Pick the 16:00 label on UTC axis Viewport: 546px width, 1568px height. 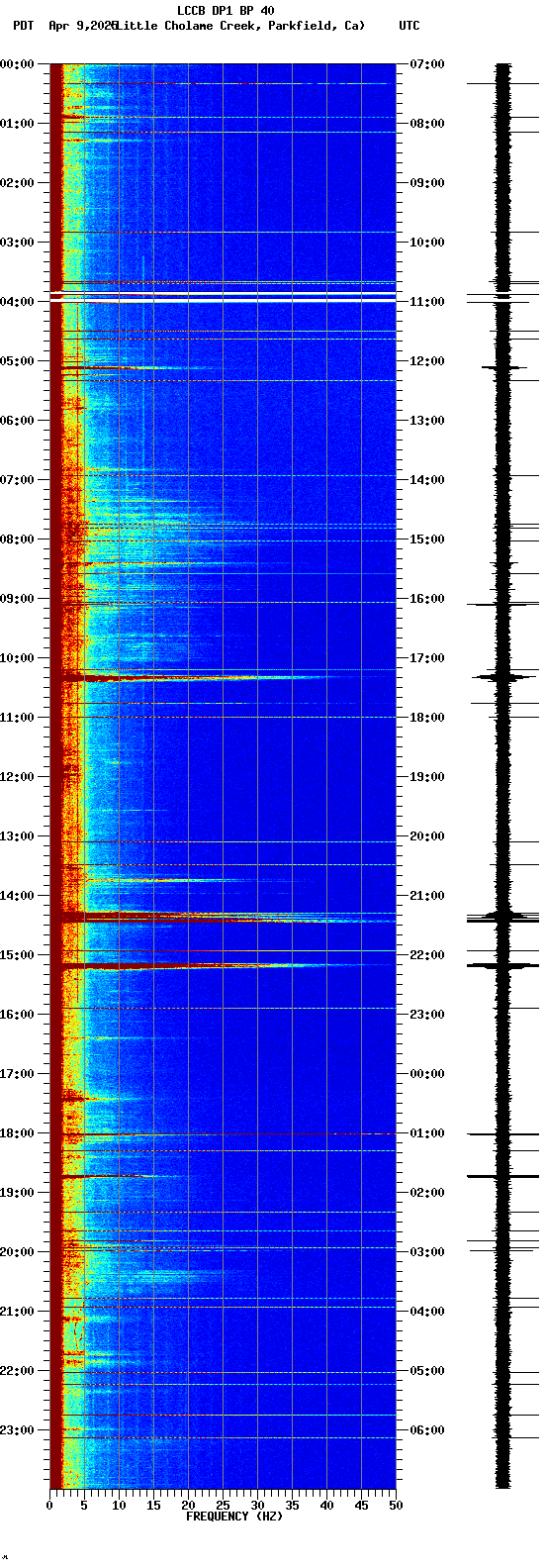pyautogui.click(x=427, y=599)
